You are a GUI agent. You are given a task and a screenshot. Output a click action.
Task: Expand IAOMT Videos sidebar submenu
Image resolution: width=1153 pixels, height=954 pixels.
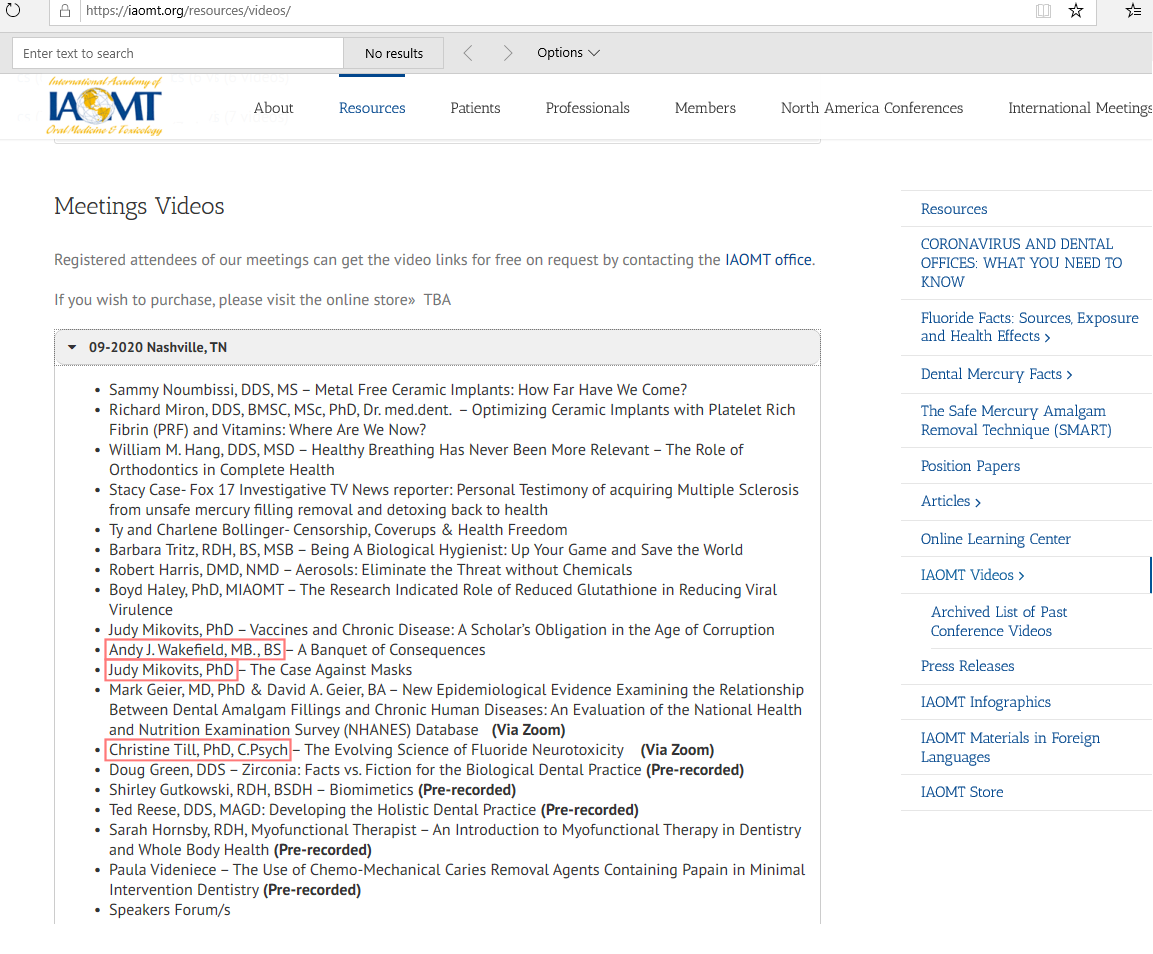pos(1021,576)
